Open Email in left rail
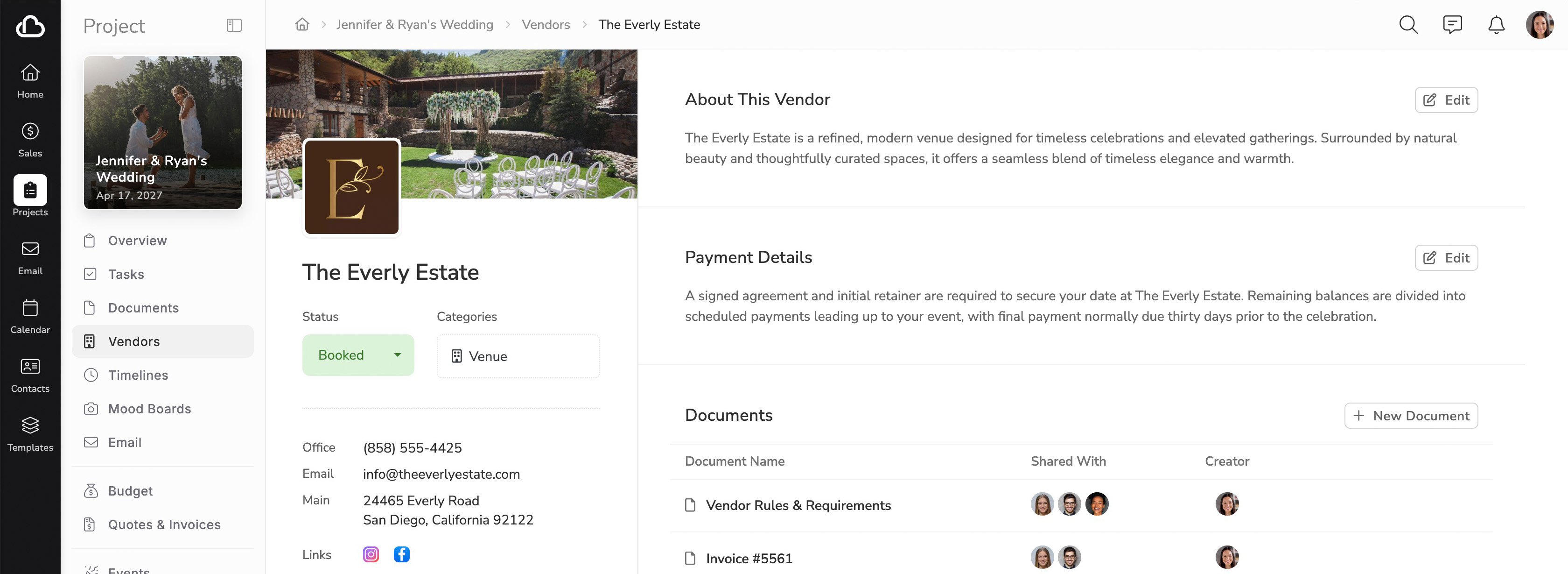Viewport: 1568px width, 574px height. coord(30,258)
